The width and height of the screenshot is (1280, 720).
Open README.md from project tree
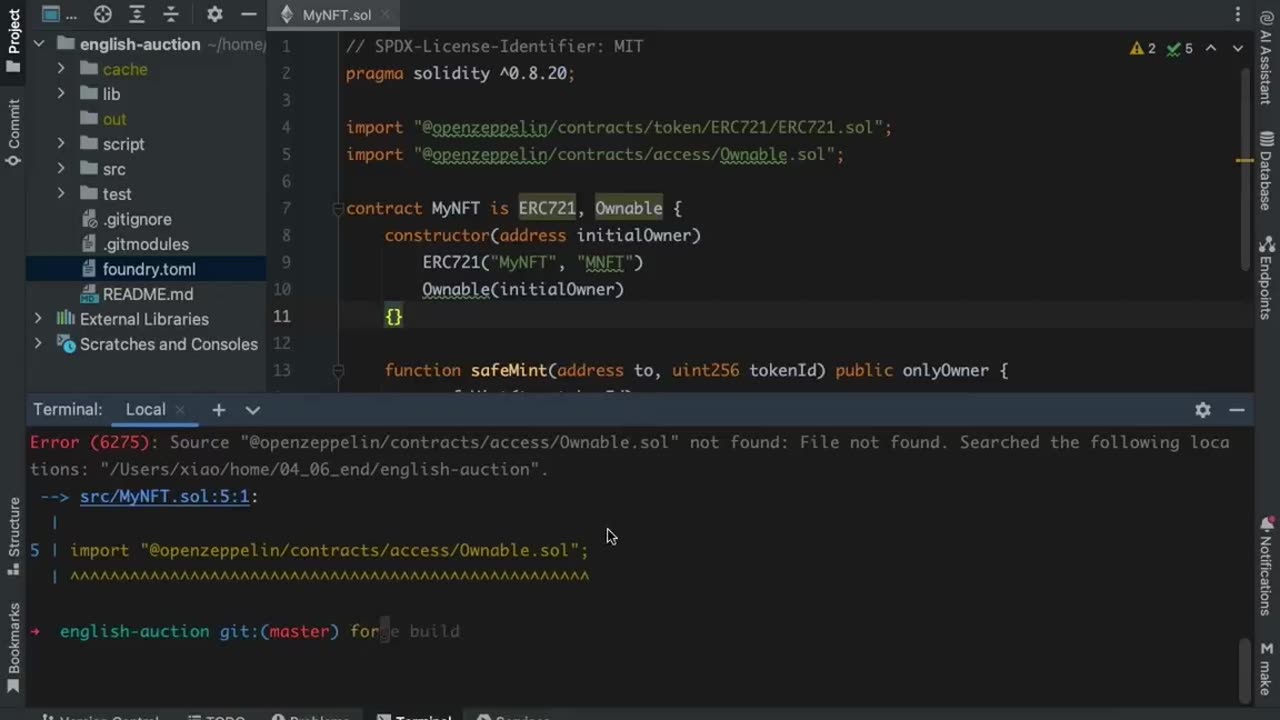(x=147, y=294)
